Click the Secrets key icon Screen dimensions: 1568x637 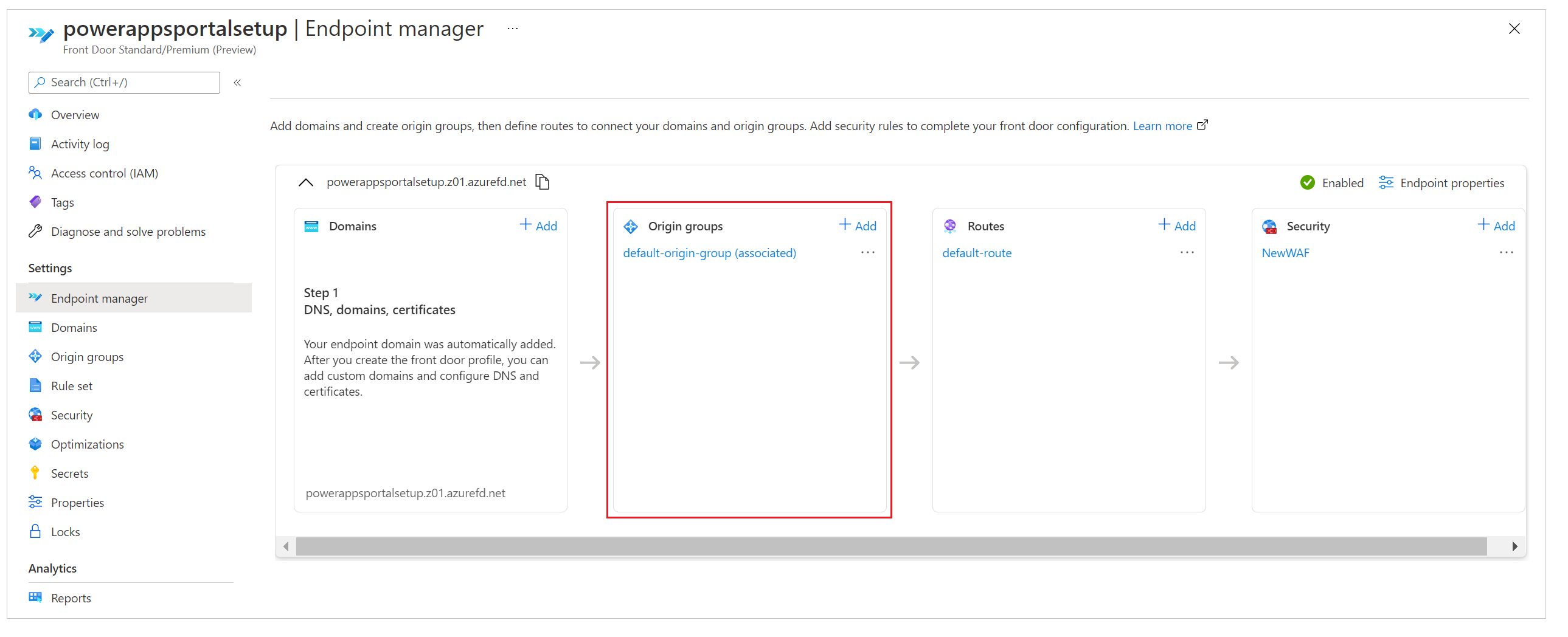click(x=35, y=473)
